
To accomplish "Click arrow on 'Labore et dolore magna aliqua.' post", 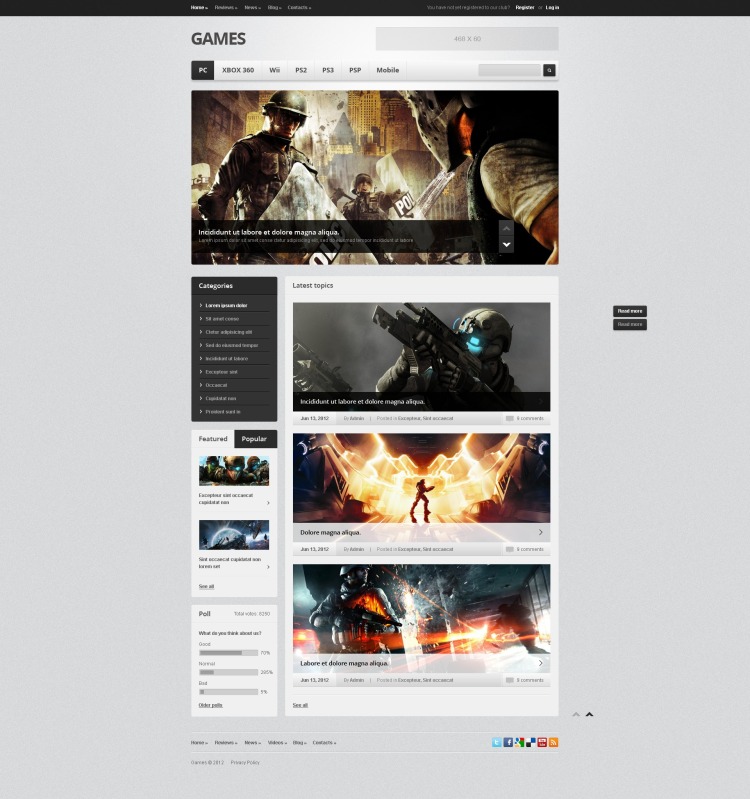I will tap(541, 663).
